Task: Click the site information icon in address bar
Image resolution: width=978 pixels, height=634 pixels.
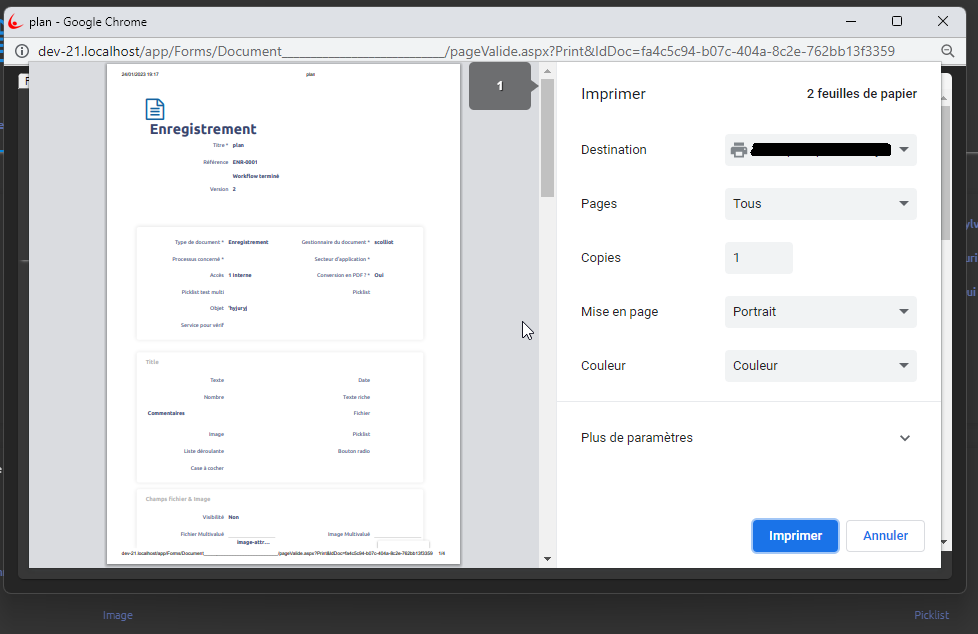Action: point(21,51)
